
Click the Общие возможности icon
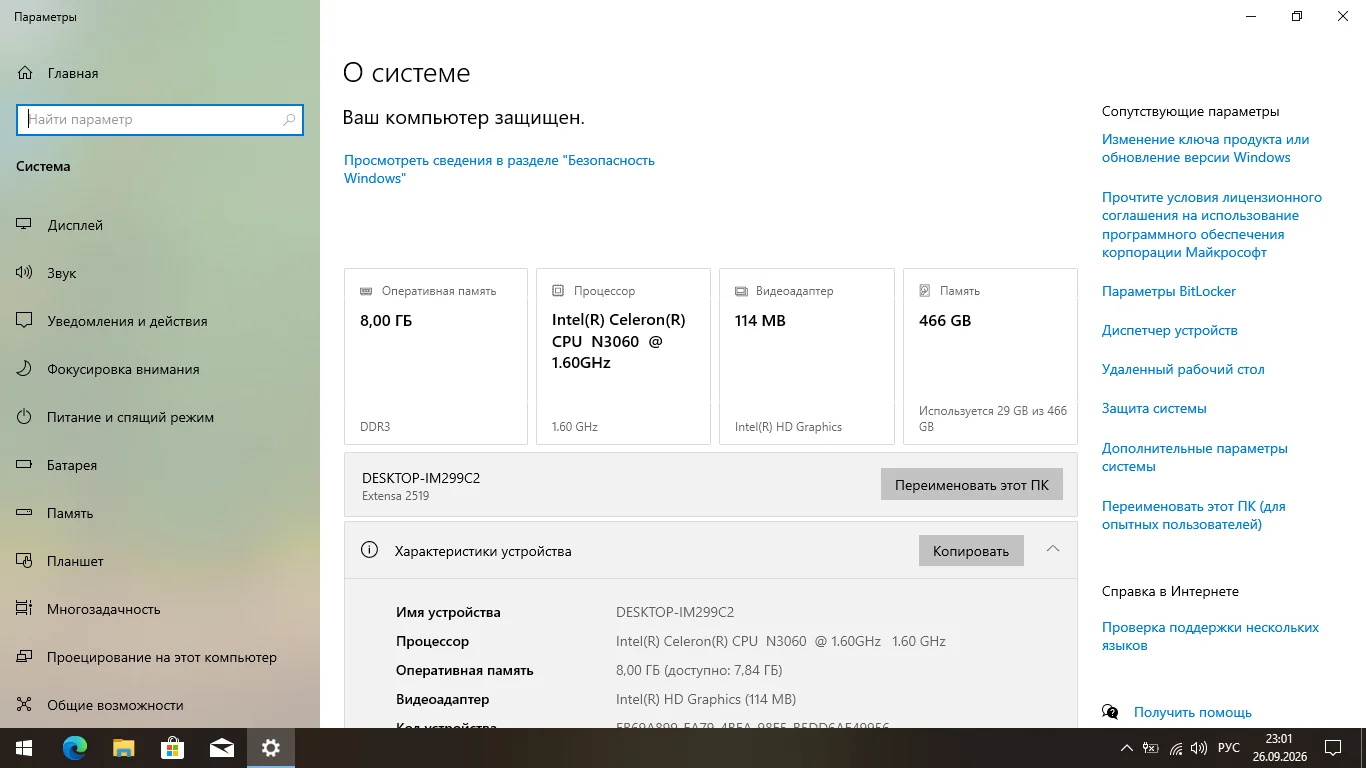pyautogui.click(x=25, y=705)
